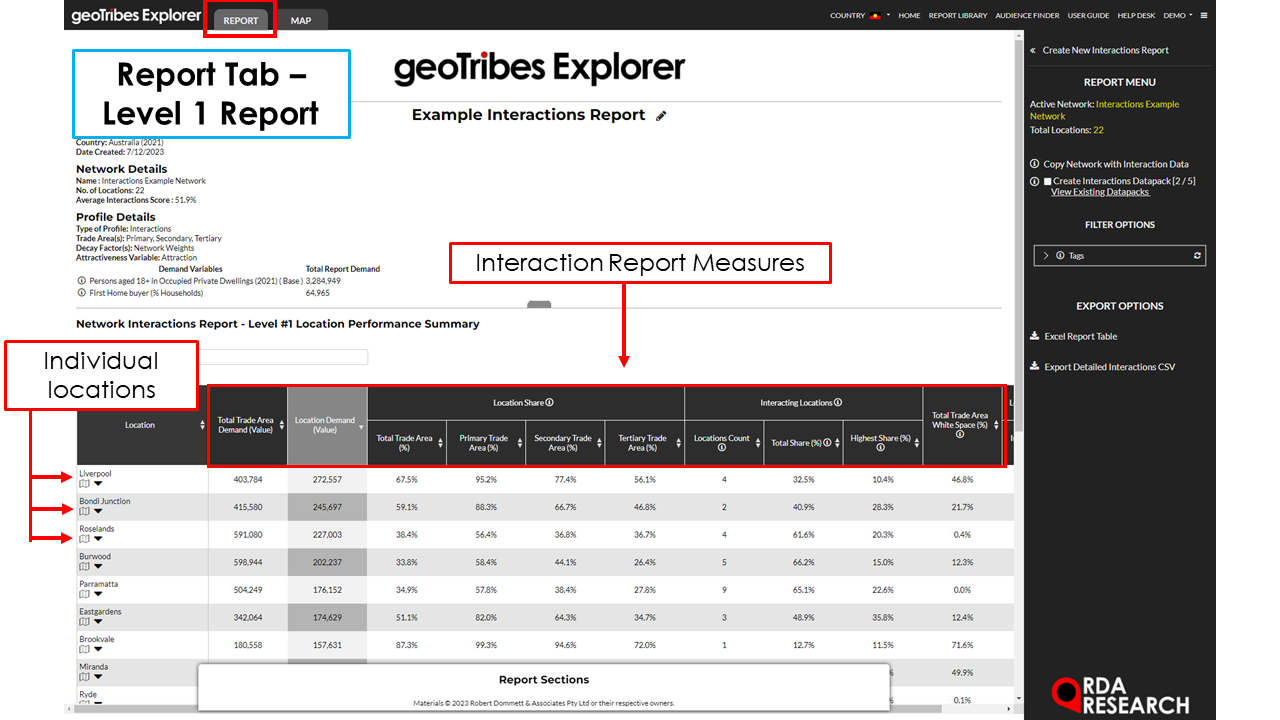Expand the Tags filter chevron
1280x720 pixels.
[x=1046, y=256]
